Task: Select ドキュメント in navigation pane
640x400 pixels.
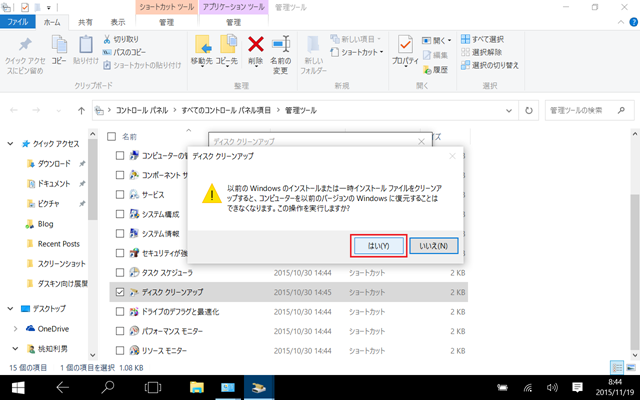Action: [x=54, y=184]
